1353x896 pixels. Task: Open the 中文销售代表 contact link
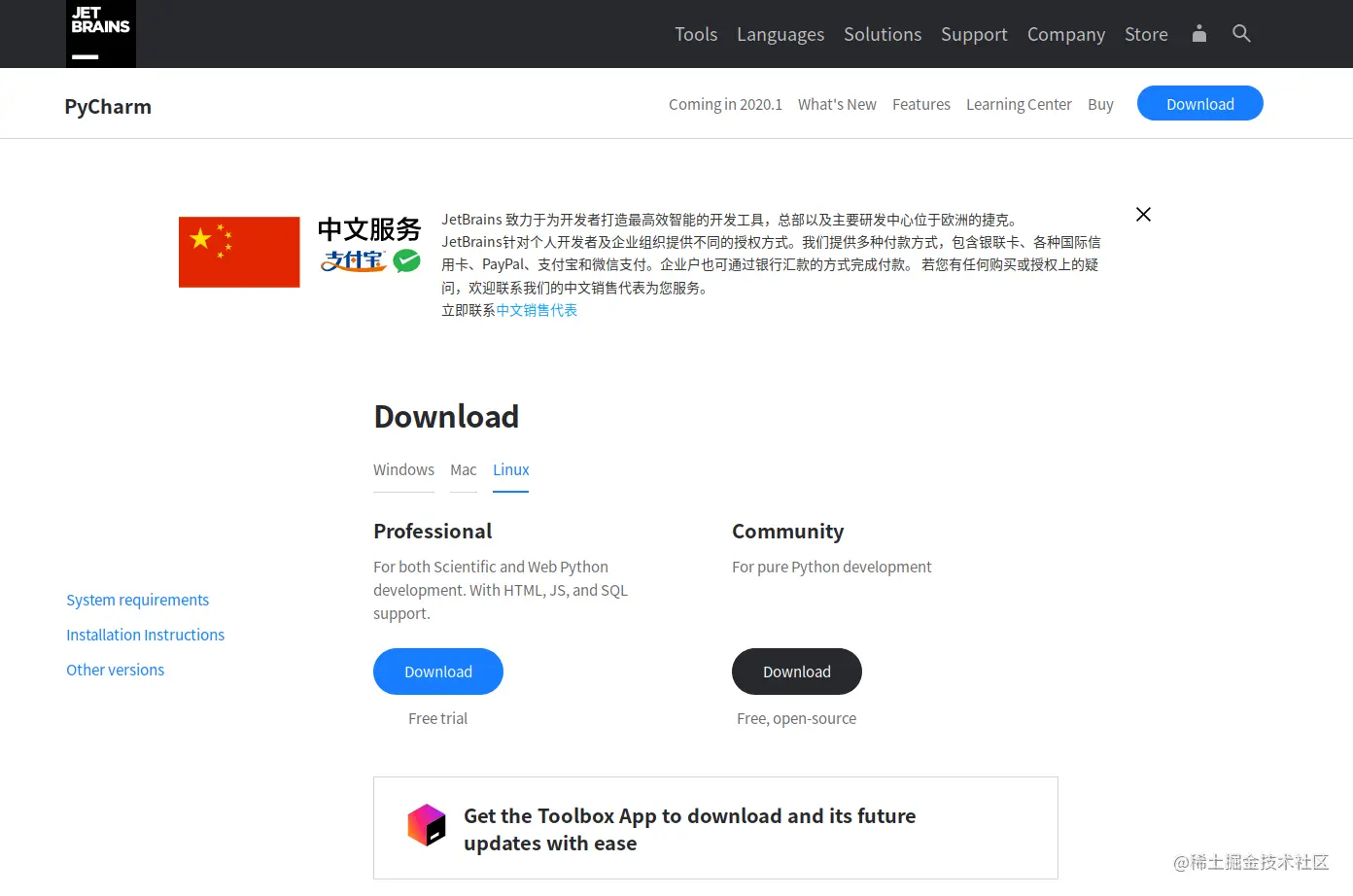[537, 309]
